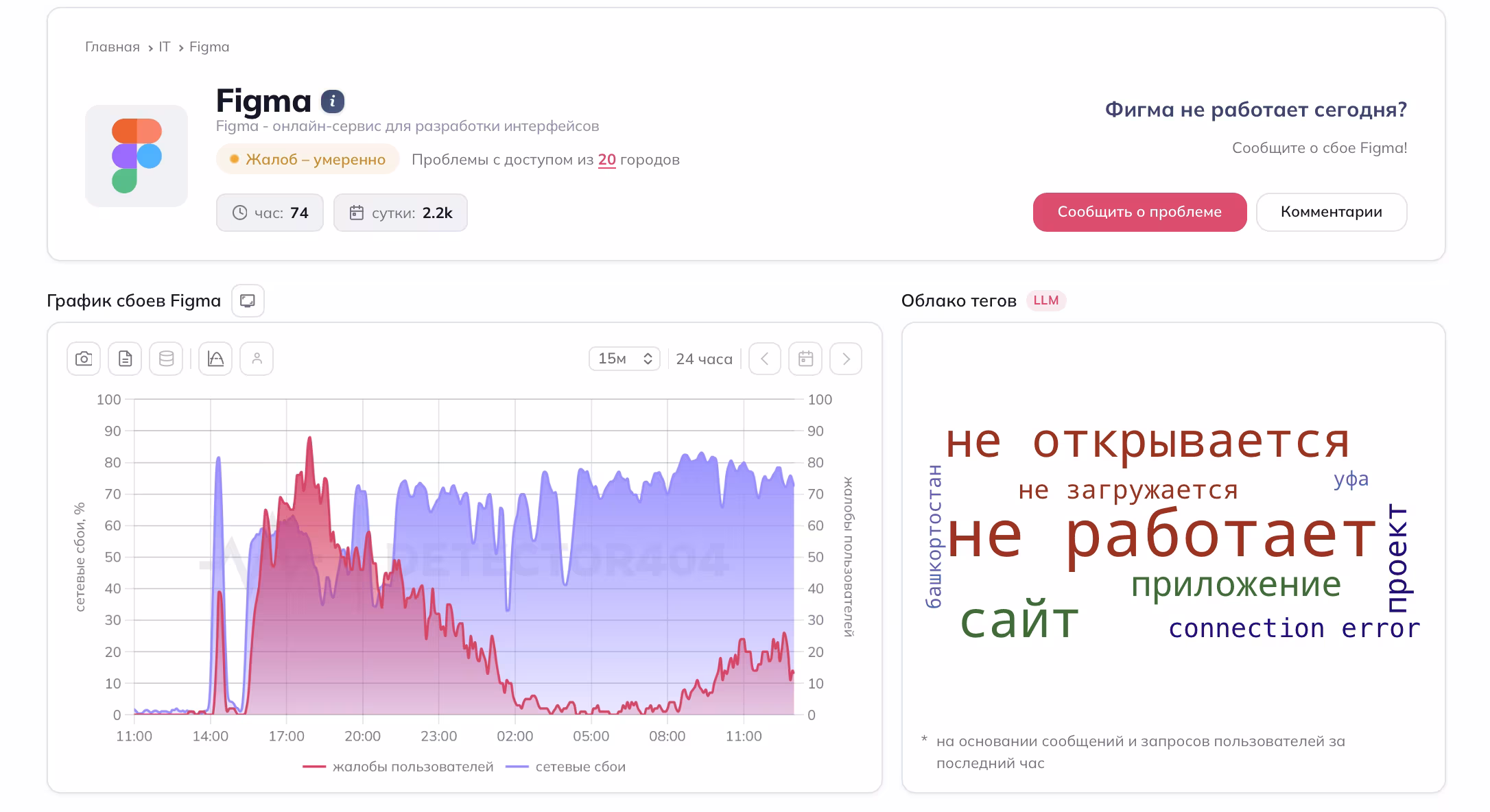Go to previous period with left arrow

pyautogui.click(x=764, y=359)
